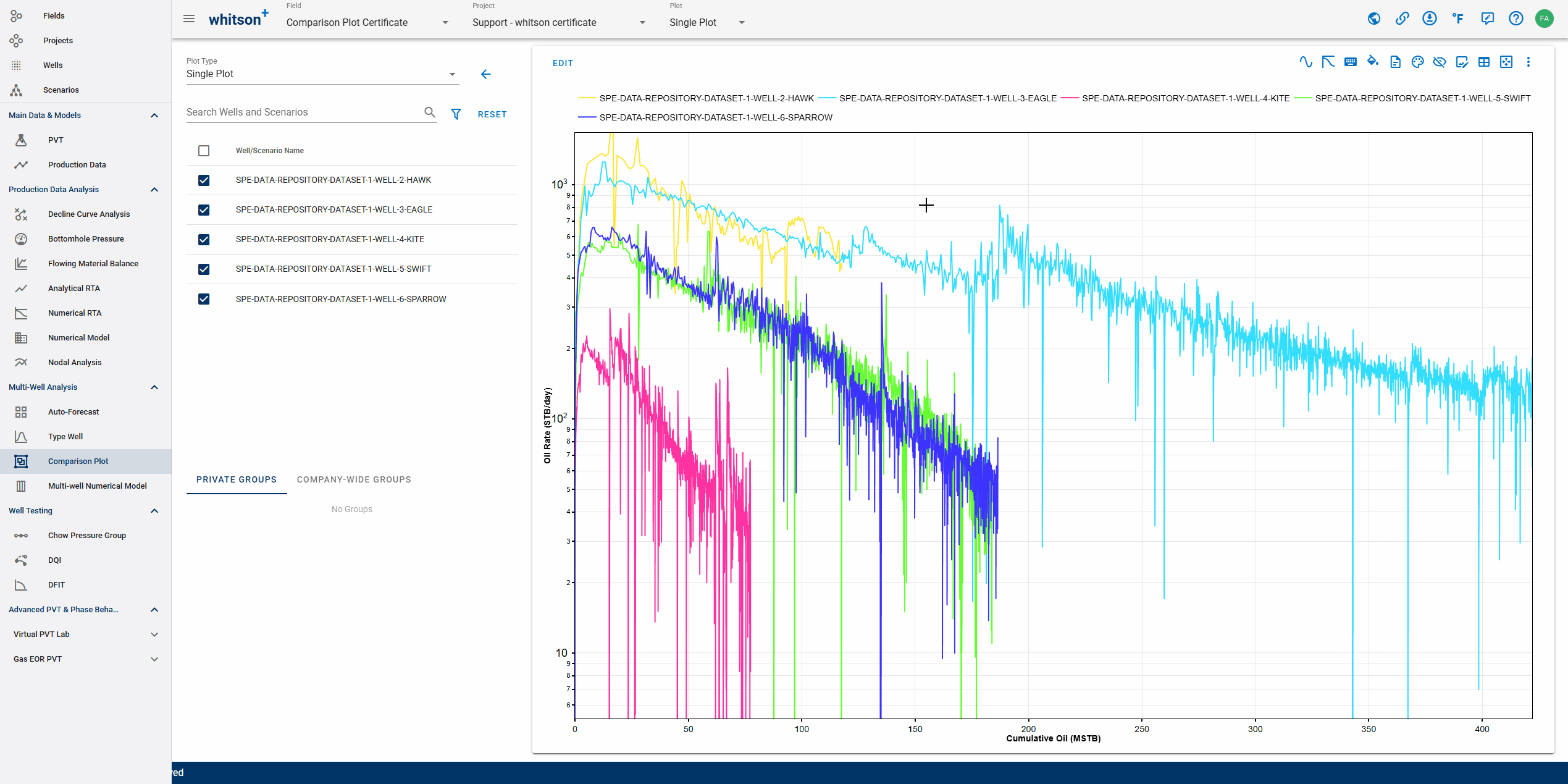
Task: Open Auto-Forecast page
Action: [85, 411]
